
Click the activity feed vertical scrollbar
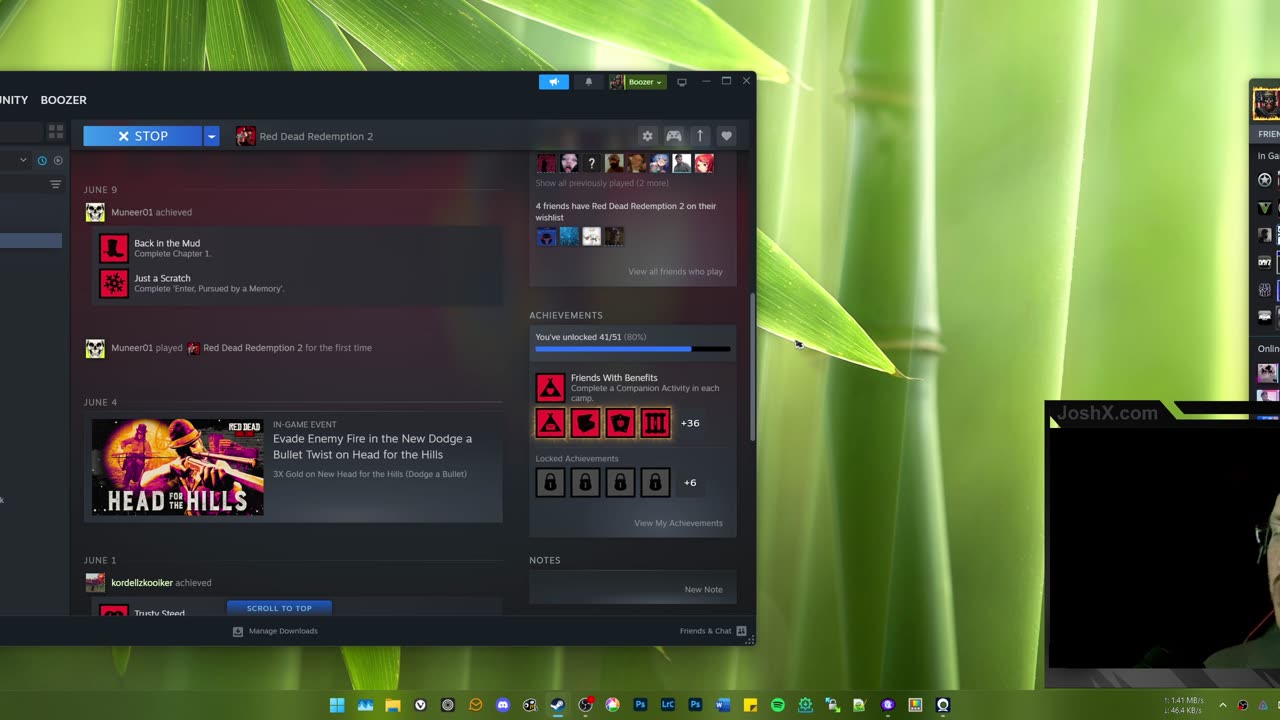click(x=752, y=365)
